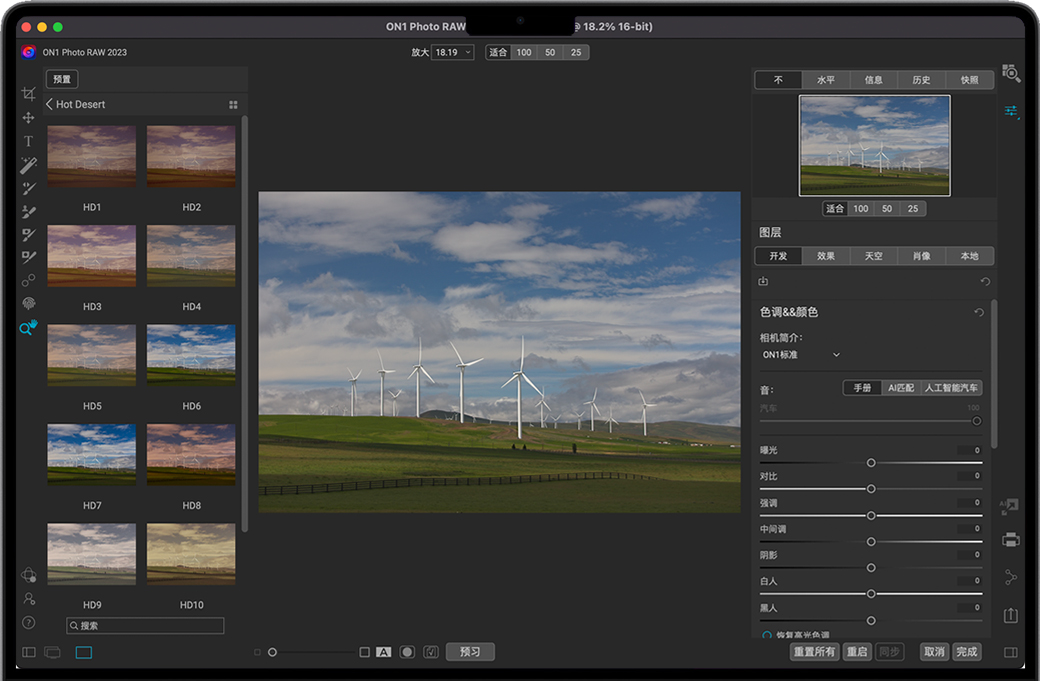This screenshot has height=681, width=1040.
Task: Open the 历史 tab
Action: (921, 80)
